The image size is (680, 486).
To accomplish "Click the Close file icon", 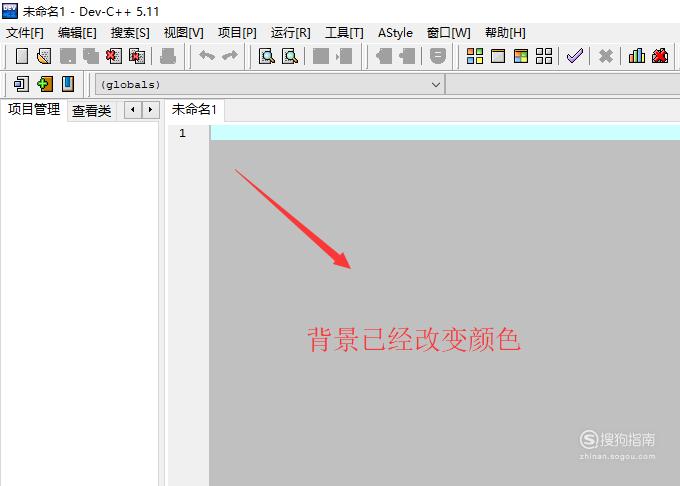I will (x=114, y=56).
